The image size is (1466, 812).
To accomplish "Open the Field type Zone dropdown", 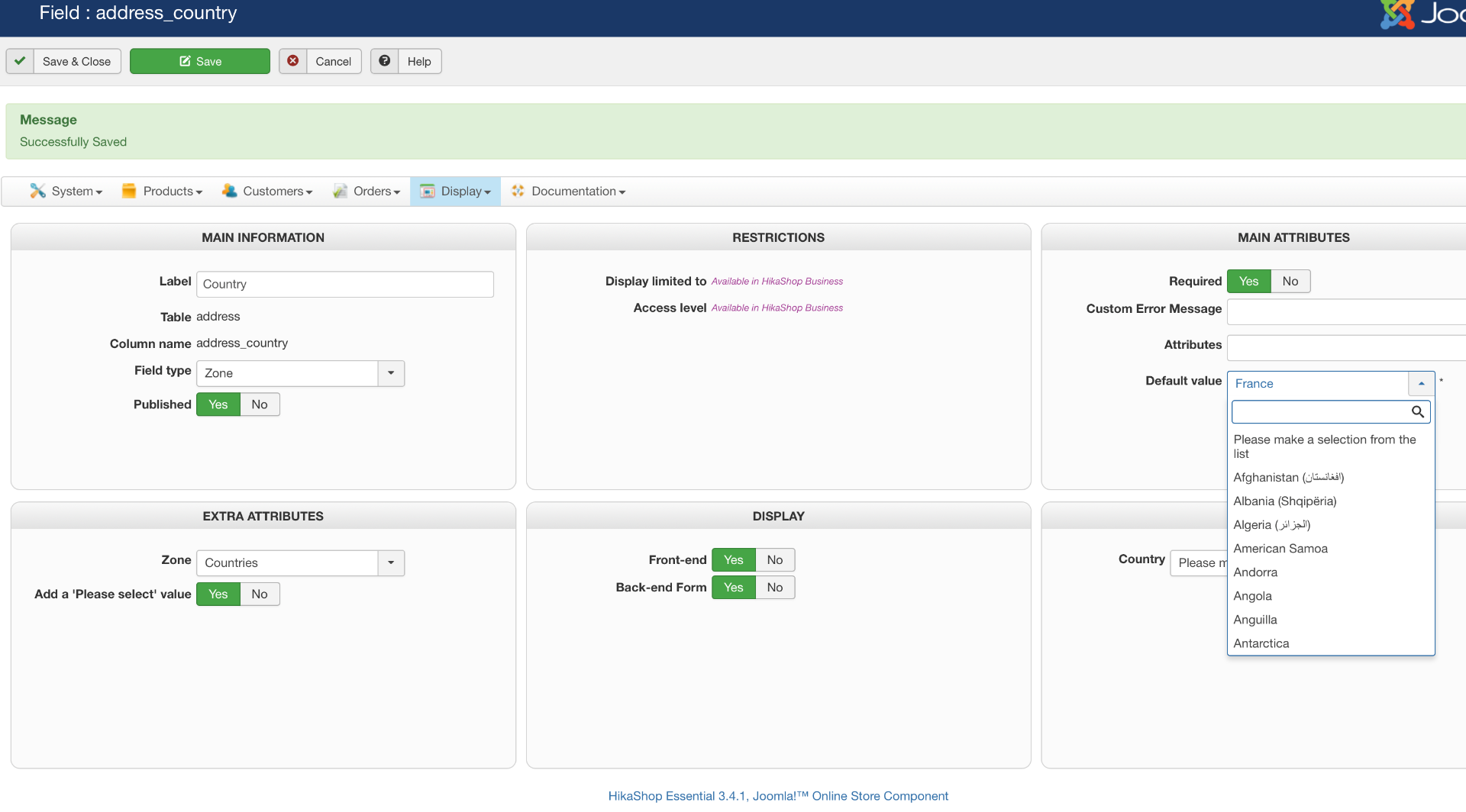I will (301, 373).
